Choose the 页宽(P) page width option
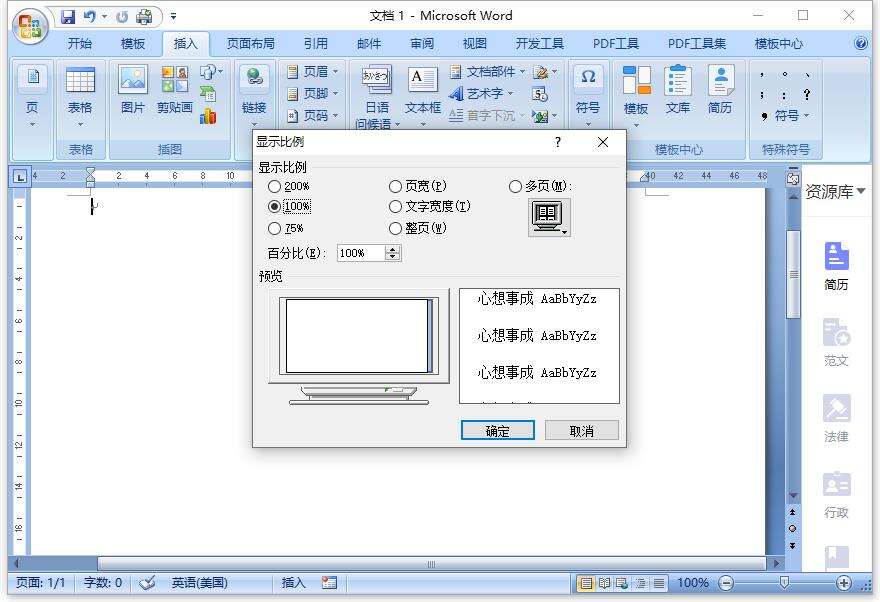The width and height of the screenshot is (880, 602). tap(418, 186)
